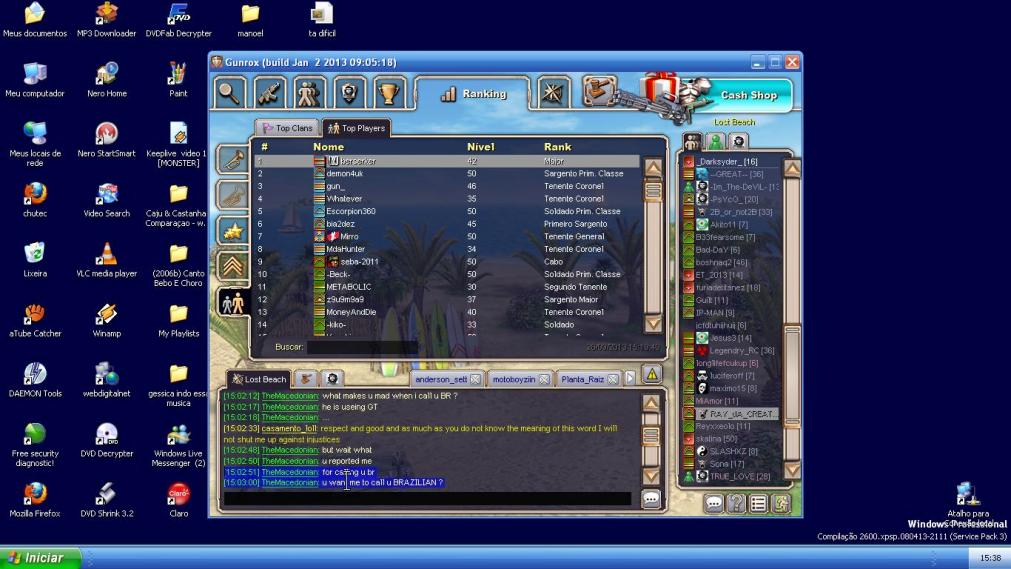Select the chevron rank insignia category icon
The image size is (1011, 569).
tap(232, 266)
